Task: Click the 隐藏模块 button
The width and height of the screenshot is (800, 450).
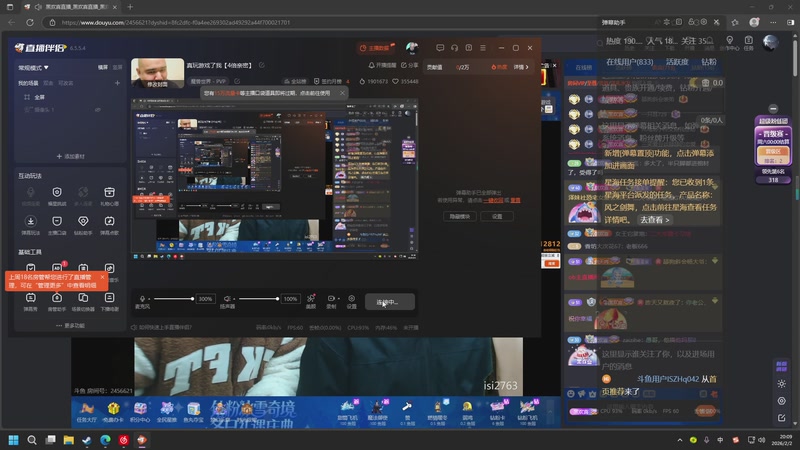Action: tap(460, 216)
